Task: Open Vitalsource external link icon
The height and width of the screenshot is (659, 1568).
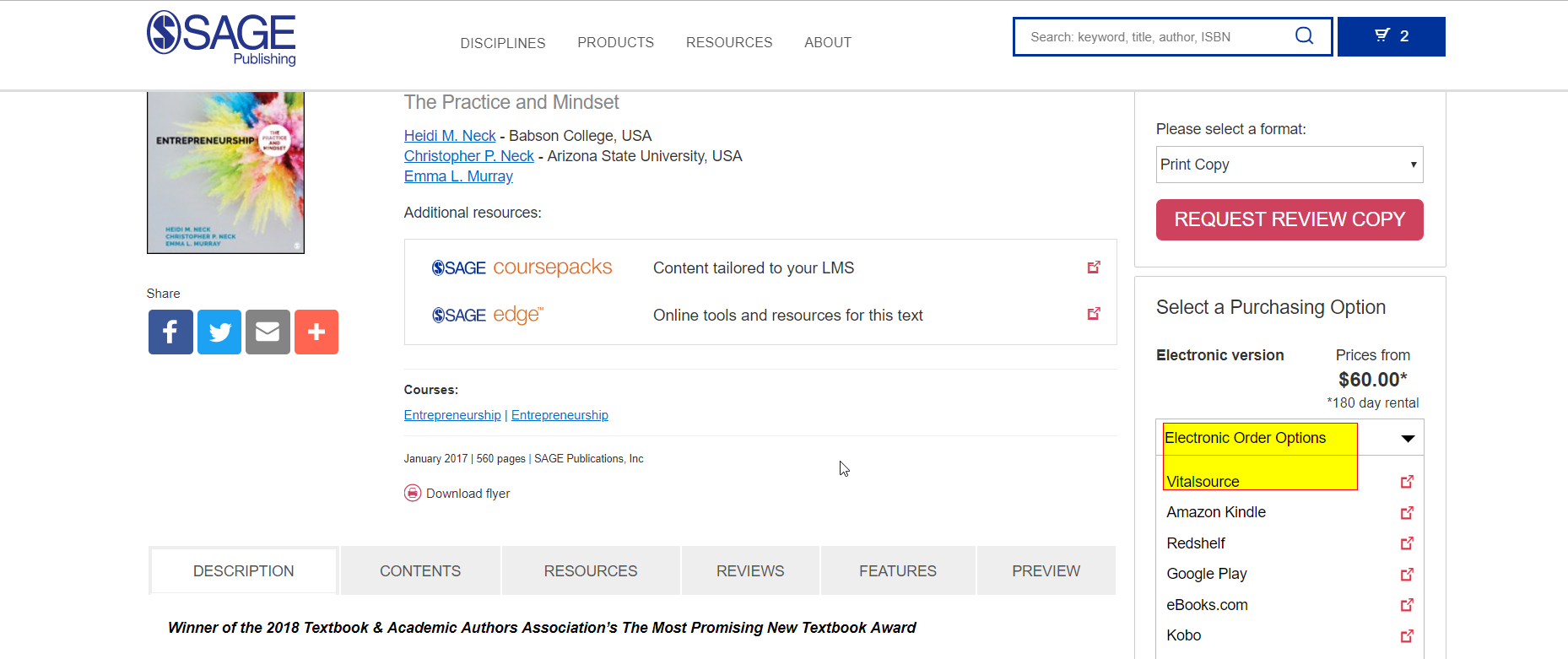Action: [1407, 482]
